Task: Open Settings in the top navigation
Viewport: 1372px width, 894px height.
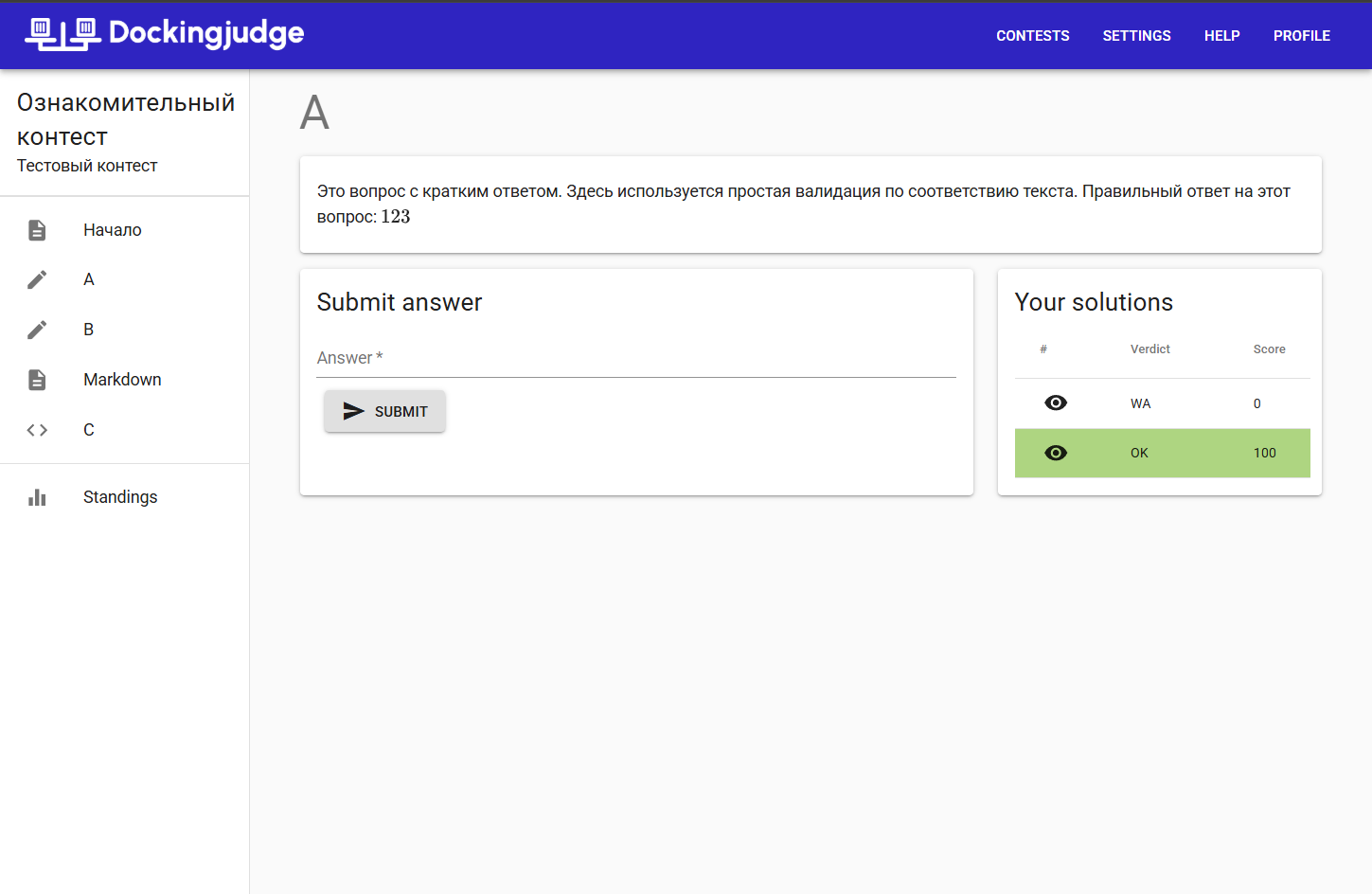Action: [1136, 36]
